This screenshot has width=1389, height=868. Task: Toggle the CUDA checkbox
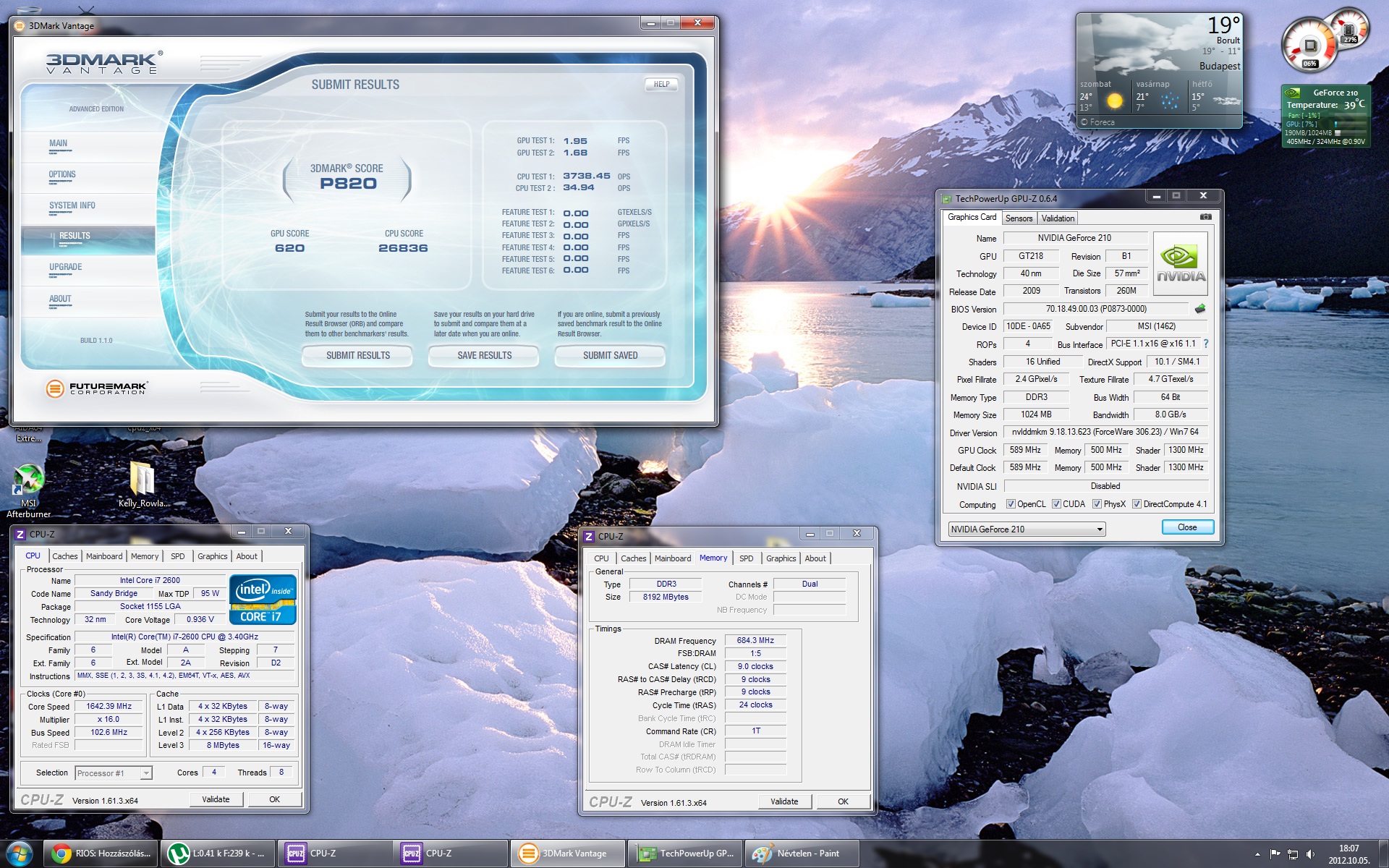(x=1056, y=504)
